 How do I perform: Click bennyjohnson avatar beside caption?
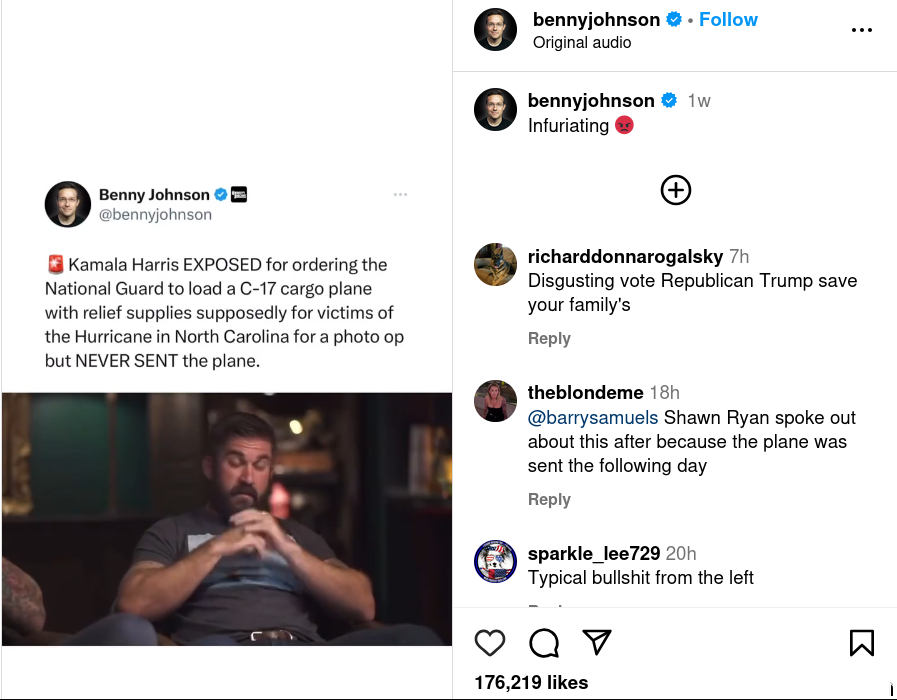tap(495, 110)
